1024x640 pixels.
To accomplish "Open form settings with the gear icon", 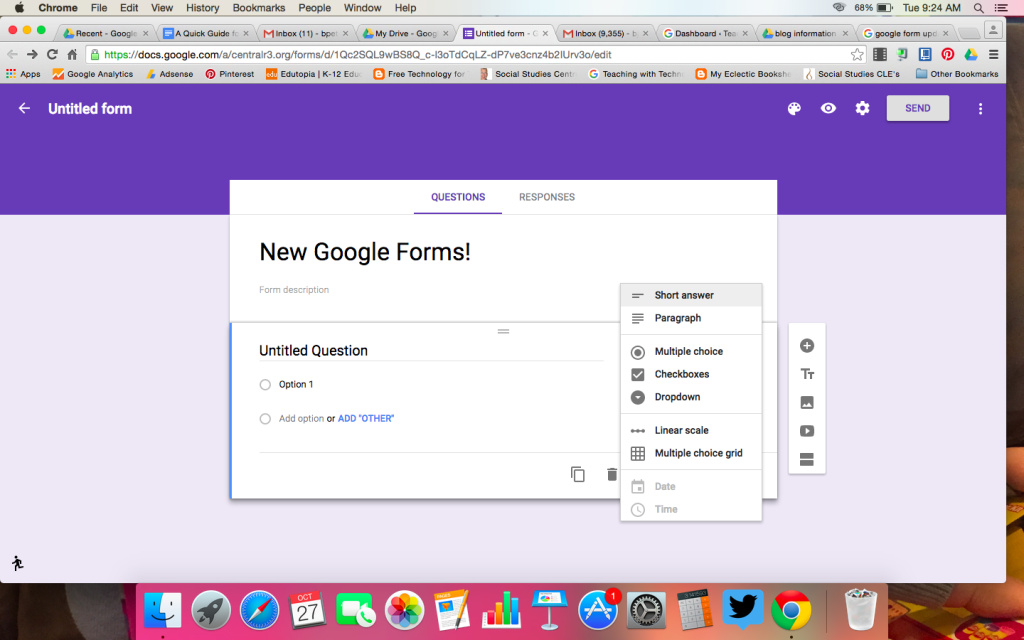I will tap(862, 108).
